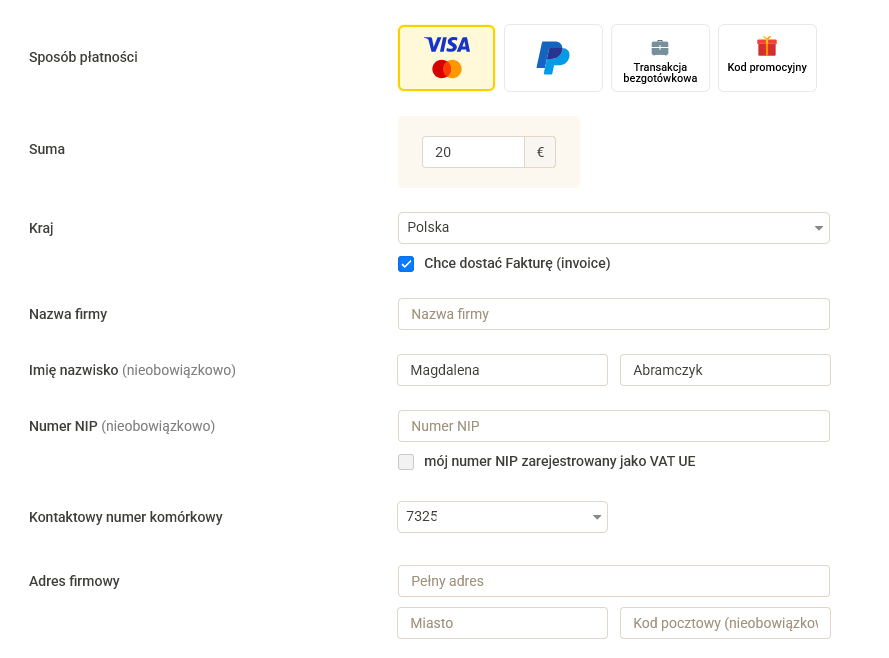889x658 pixels.
Task: Focus the Miasto city field
Action: [502, 623]
